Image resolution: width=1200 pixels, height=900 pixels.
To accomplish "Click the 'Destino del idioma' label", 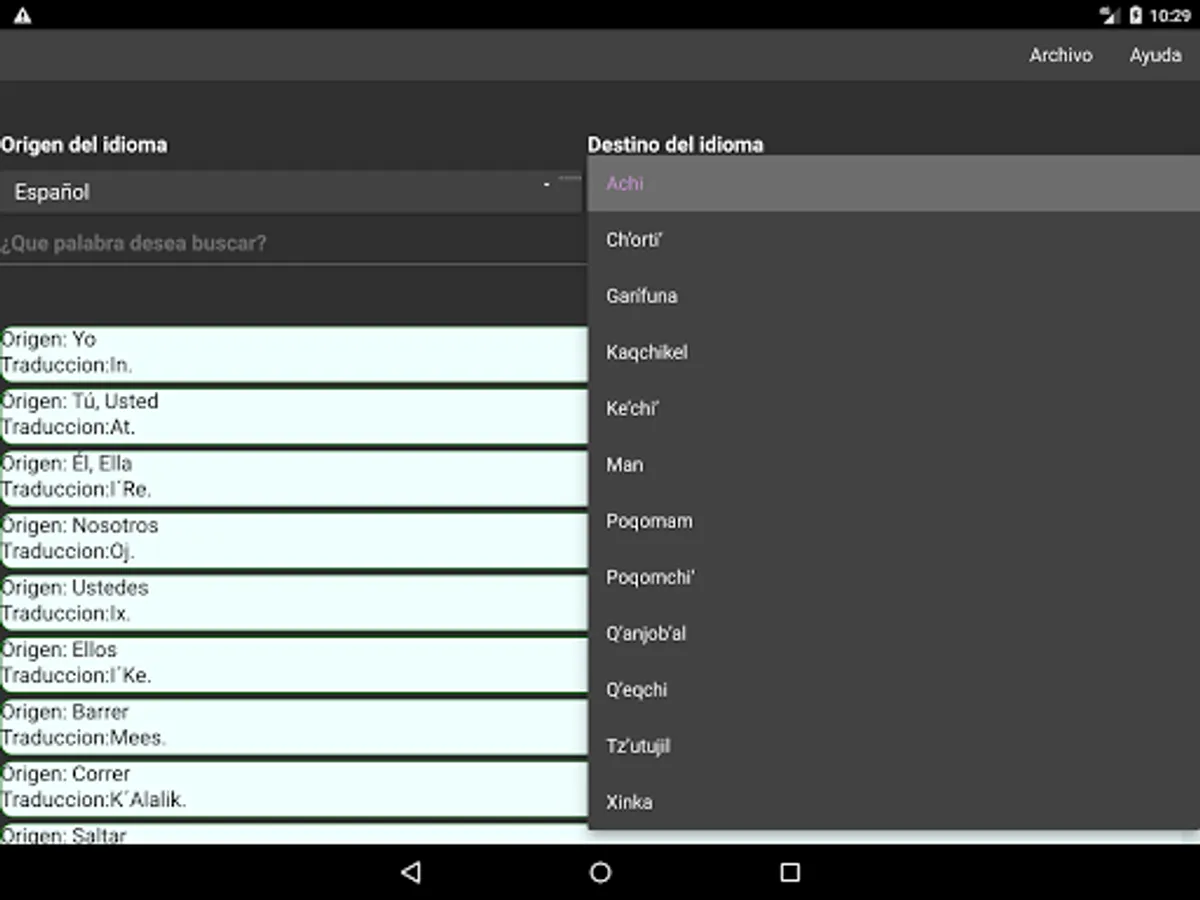I will [676, 145].
